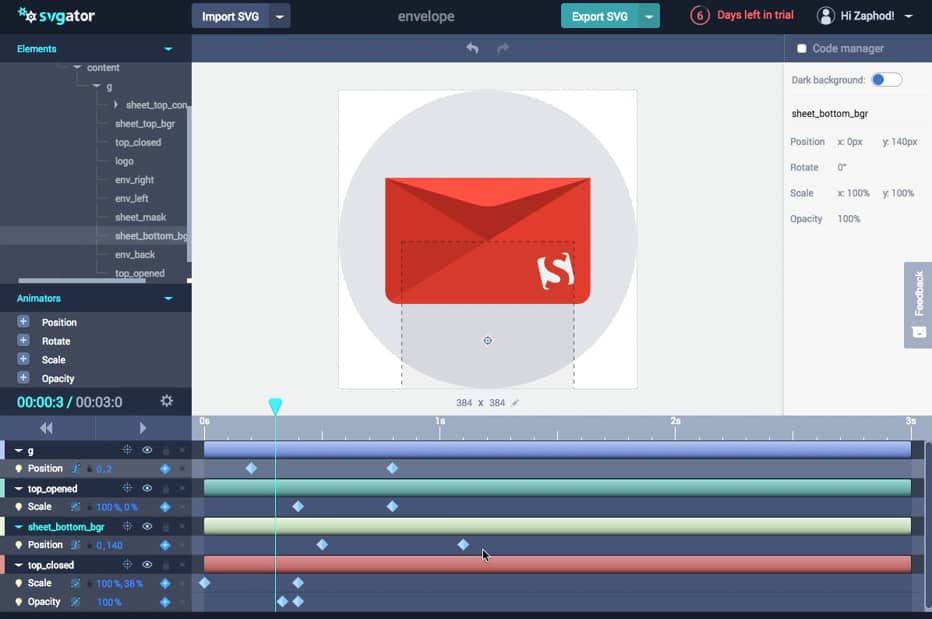
Task: Open the Import SVG dropdown arrow
Action: pos(279,17)
